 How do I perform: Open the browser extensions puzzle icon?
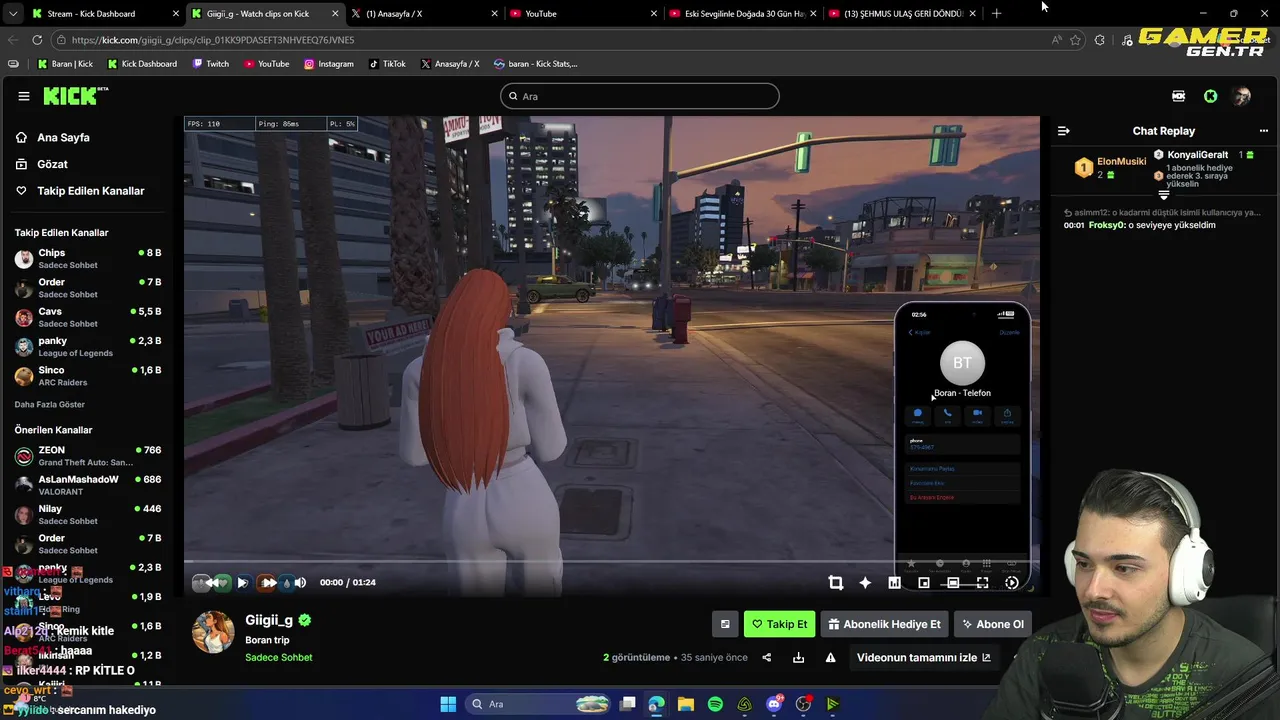(1100, 40)
